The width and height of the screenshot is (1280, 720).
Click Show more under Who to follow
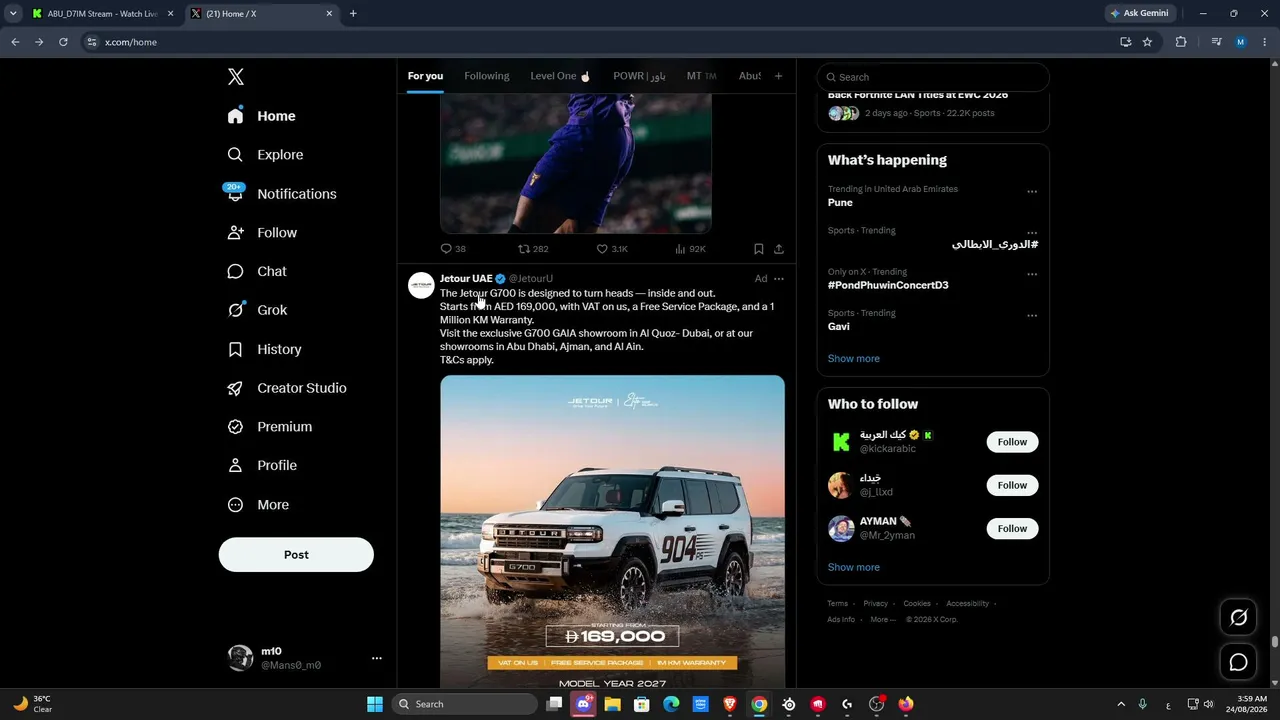coord(854,568)
